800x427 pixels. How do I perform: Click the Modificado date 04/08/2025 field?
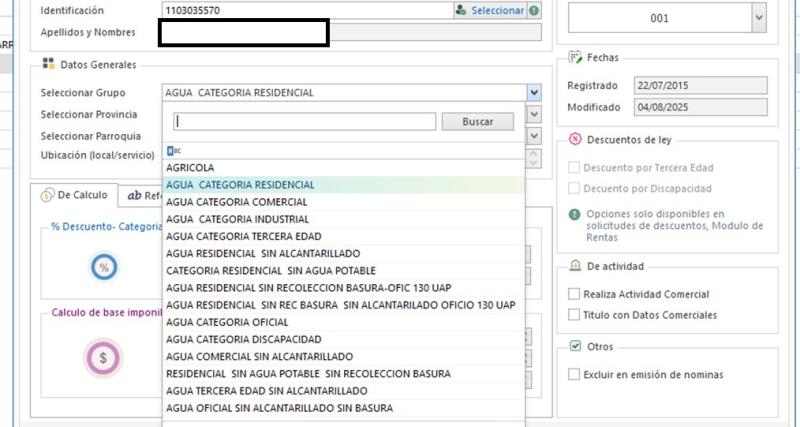pos(701,107)
